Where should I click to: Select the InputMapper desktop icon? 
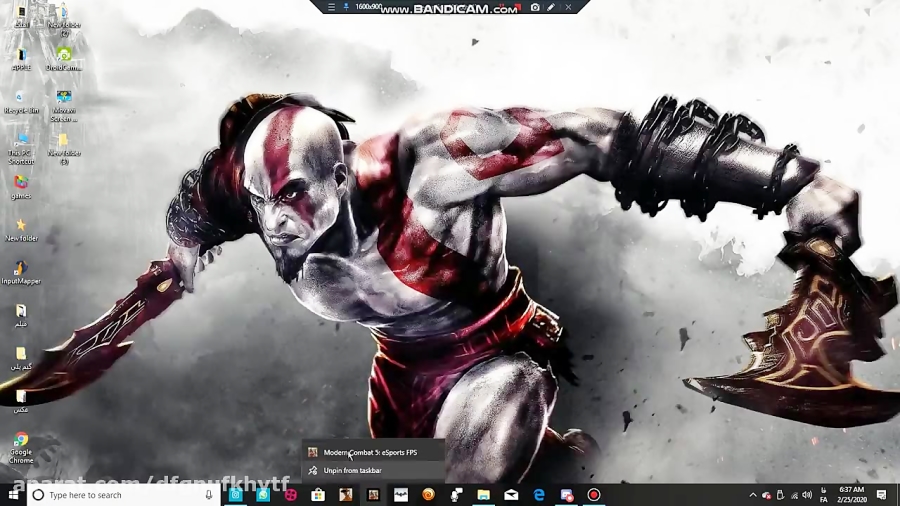tap(21, 273)
